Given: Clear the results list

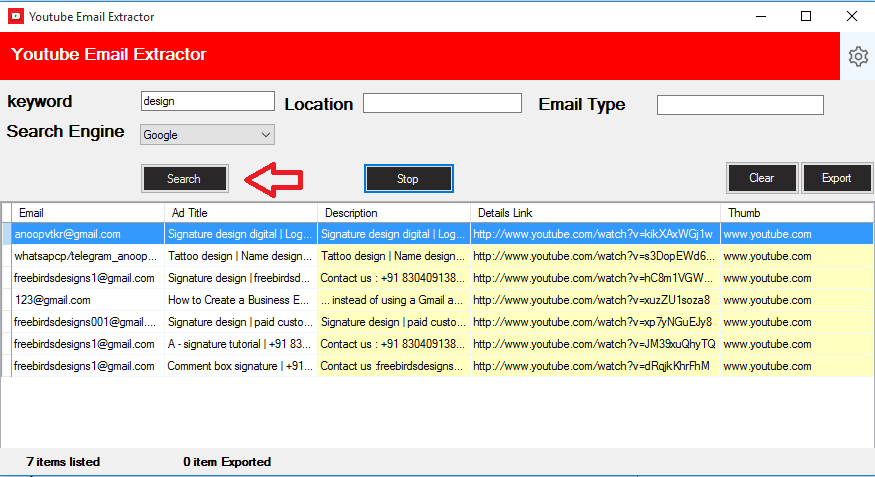Looking at the screenshot, I should pos(762,178).
